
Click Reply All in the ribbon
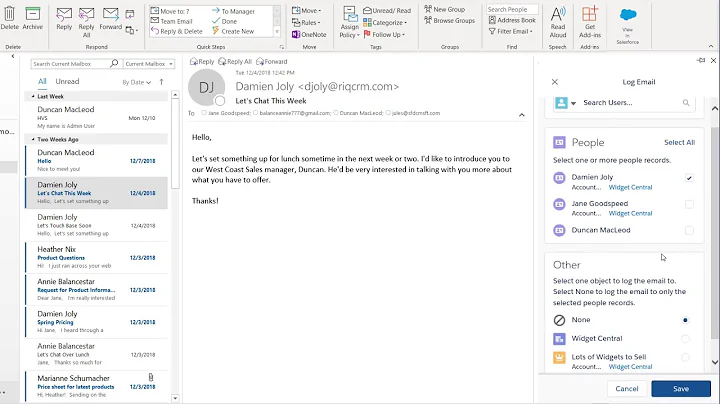[x=86, y=22]
